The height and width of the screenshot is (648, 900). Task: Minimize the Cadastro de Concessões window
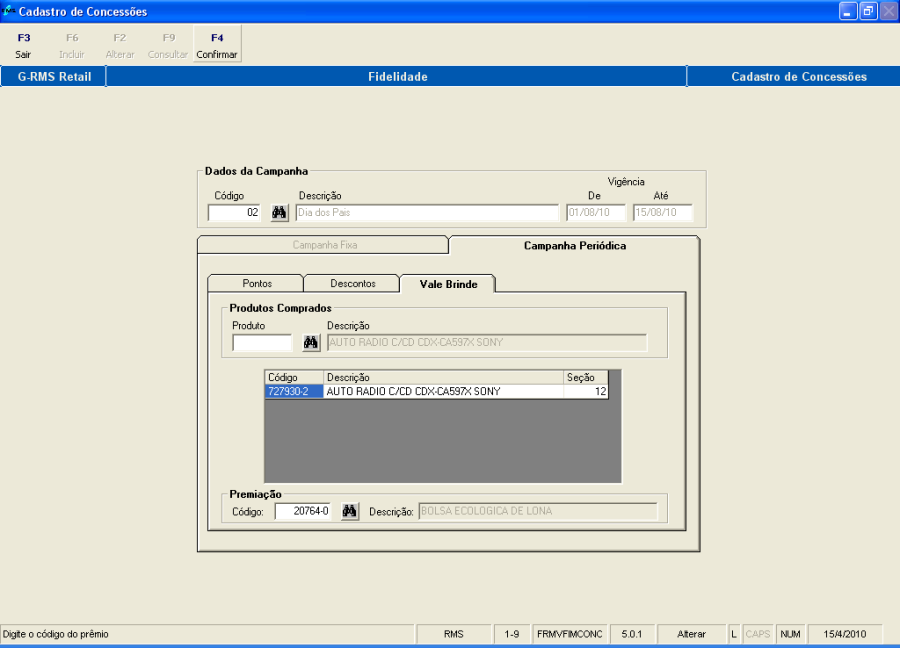848,11
